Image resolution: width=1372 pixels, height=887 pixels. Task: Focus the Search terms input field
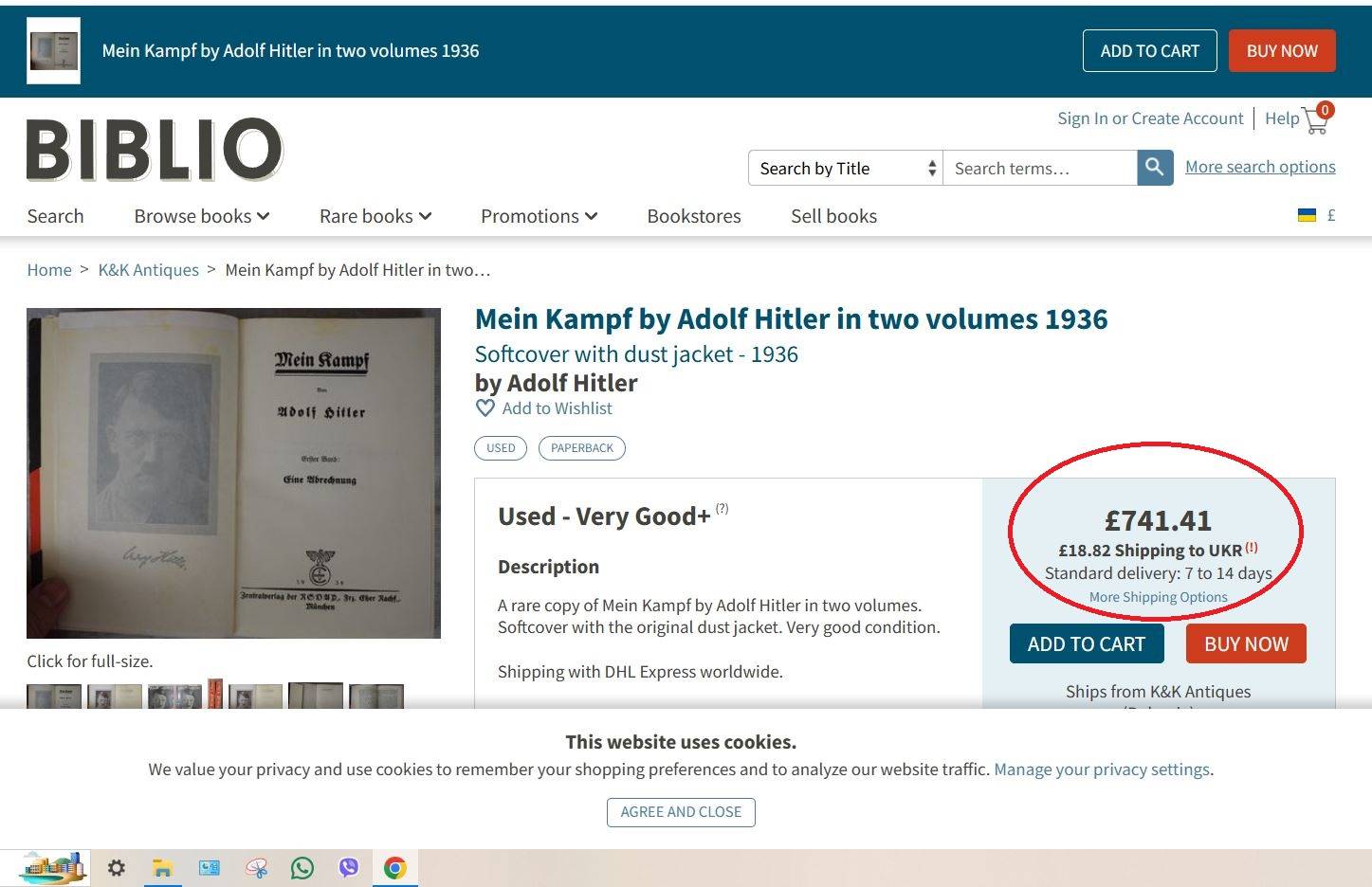pos(1040,168)
